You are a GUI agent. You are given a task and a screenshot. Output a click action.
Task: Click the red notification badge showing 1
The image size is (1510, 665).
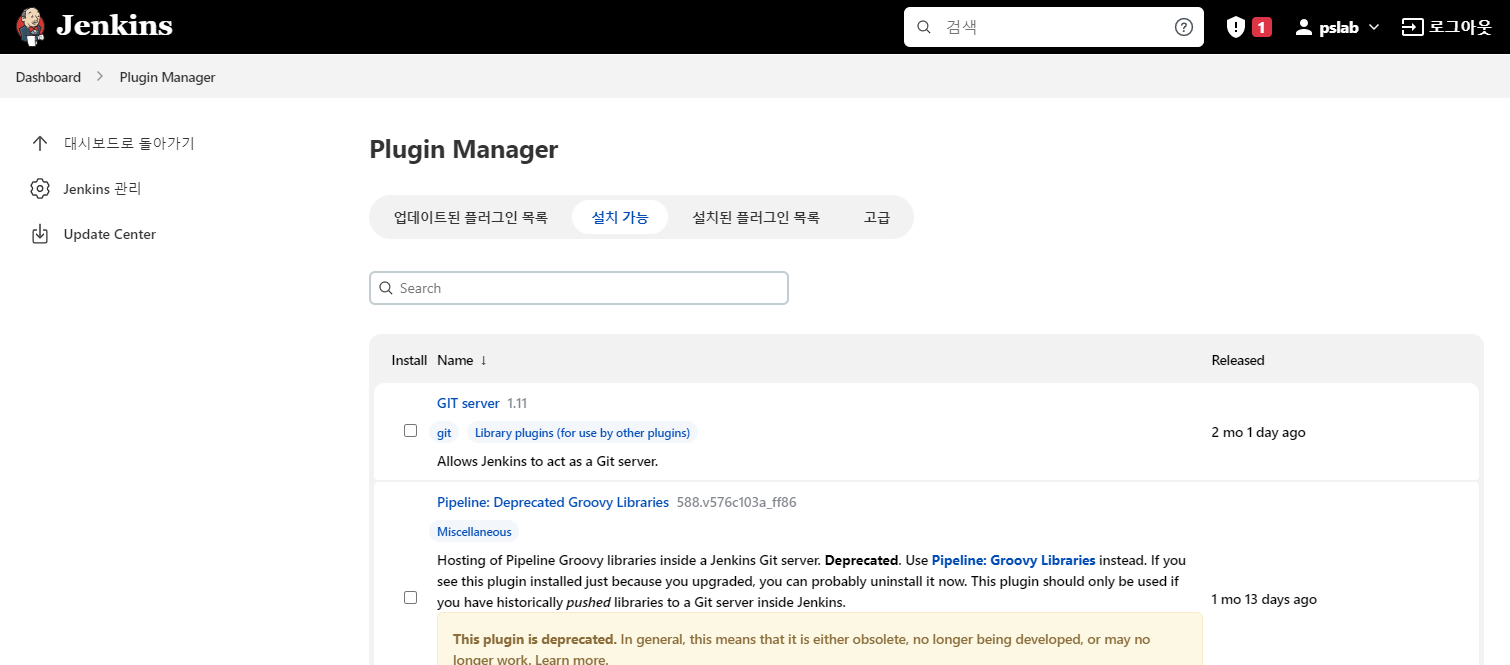coord(1262,27)
